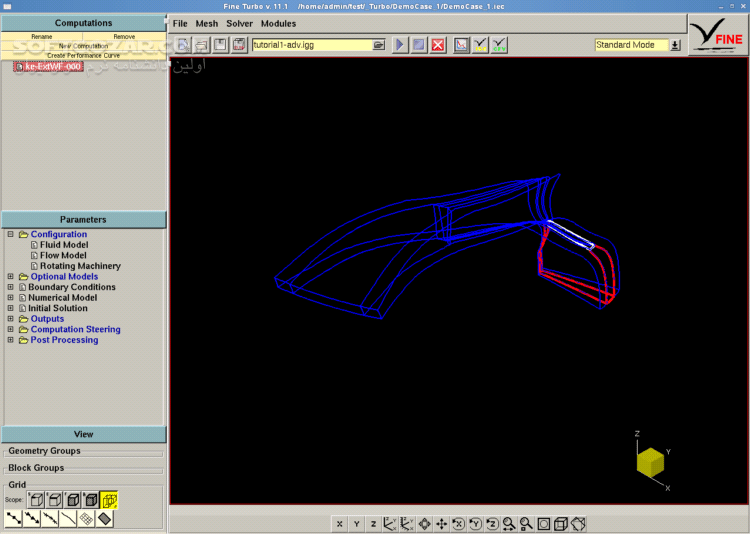
Task: Click the Create Performance Curve button
Action: pos(83,55)
